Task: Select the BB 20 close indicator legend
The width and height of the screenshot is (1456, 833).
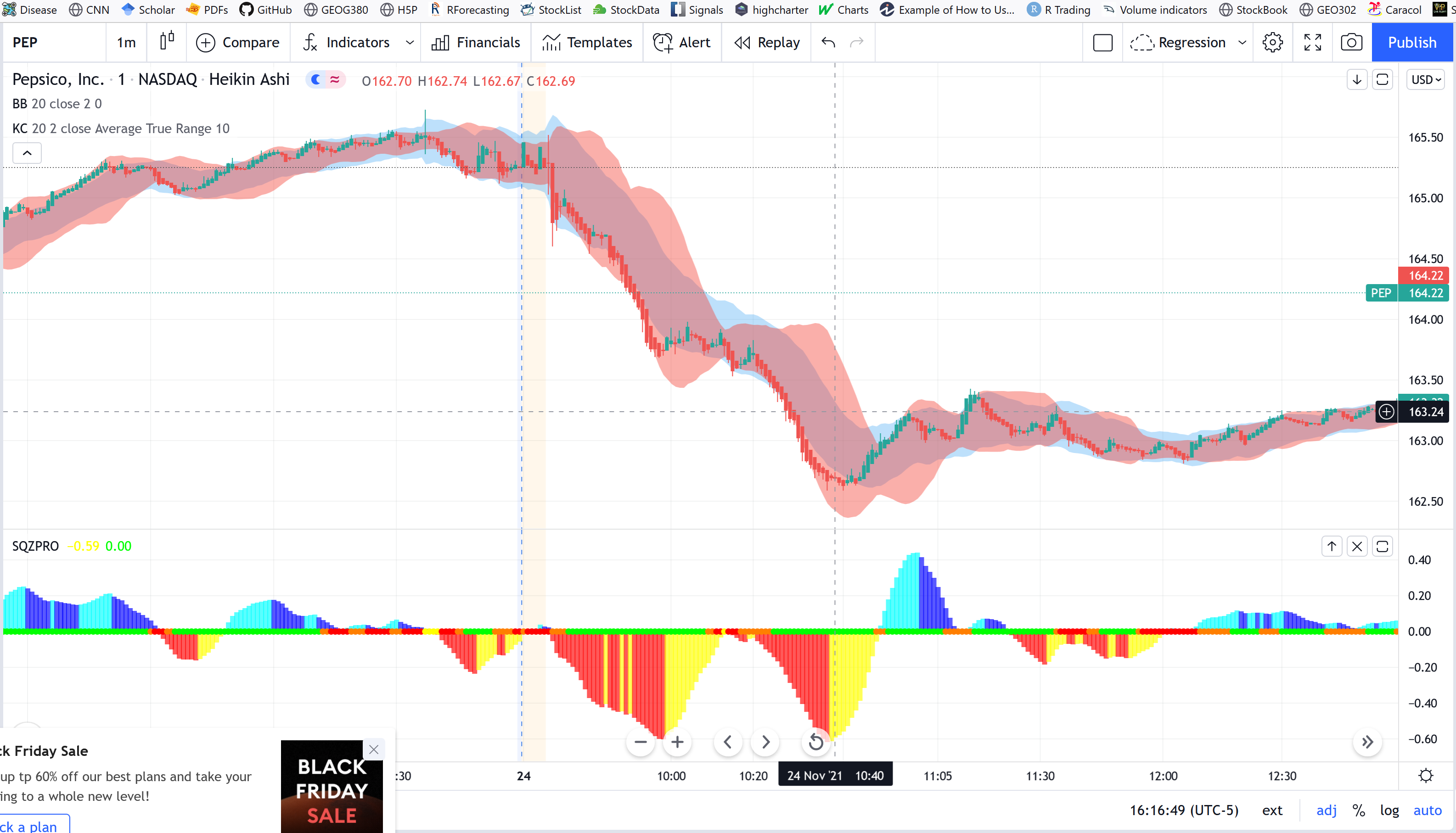Action: pyautogui.click(x=57, y=104)
